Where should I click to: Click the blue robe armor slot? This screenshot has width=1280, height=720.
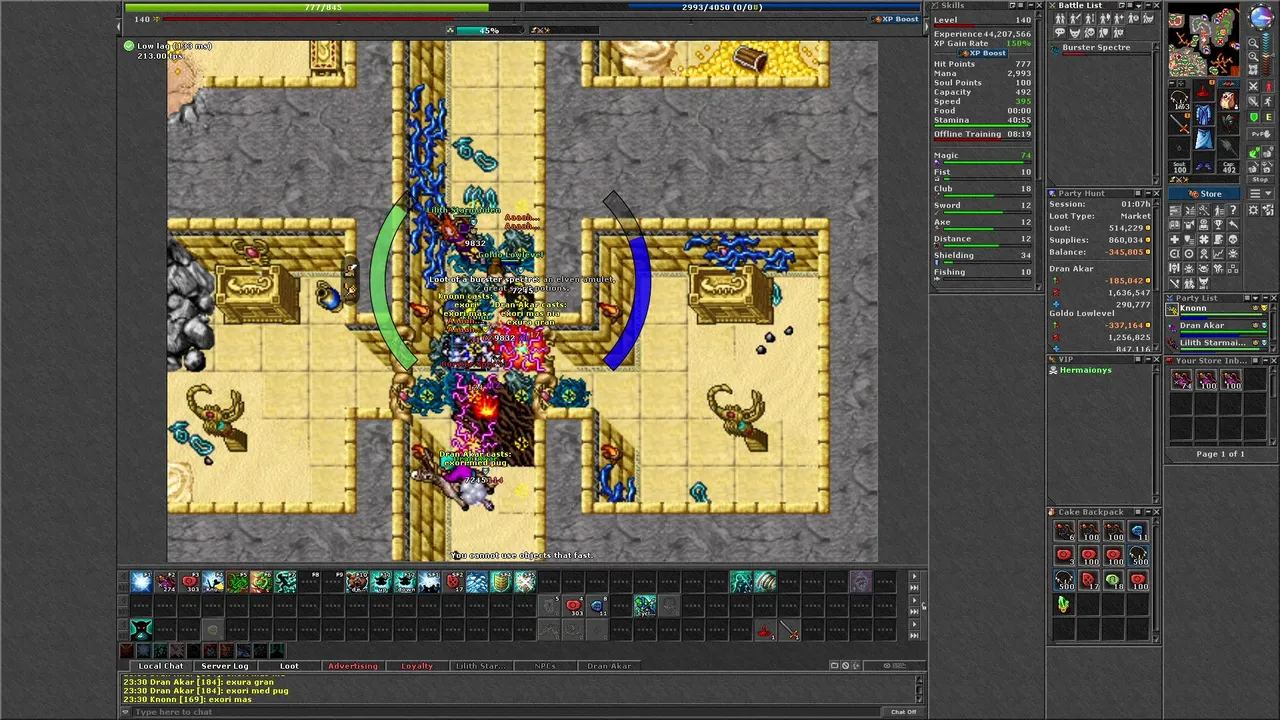click(x=1204, y=115)
